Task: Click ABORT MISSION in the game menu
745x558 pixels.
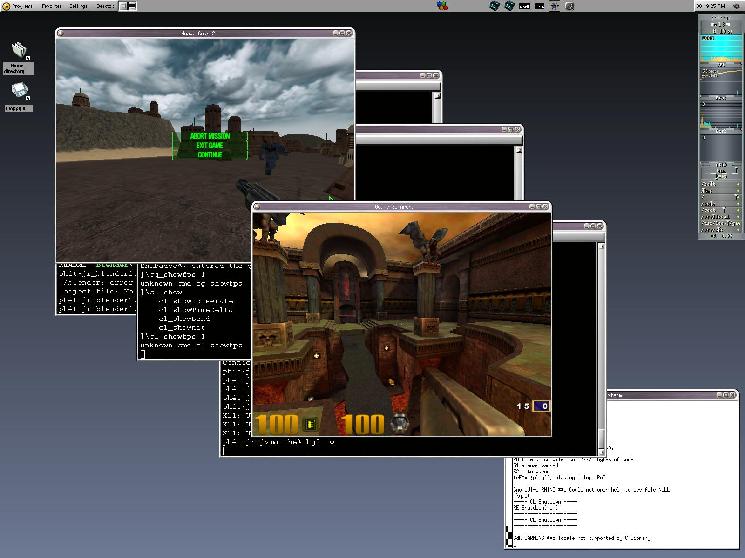Action: point(210,135)
